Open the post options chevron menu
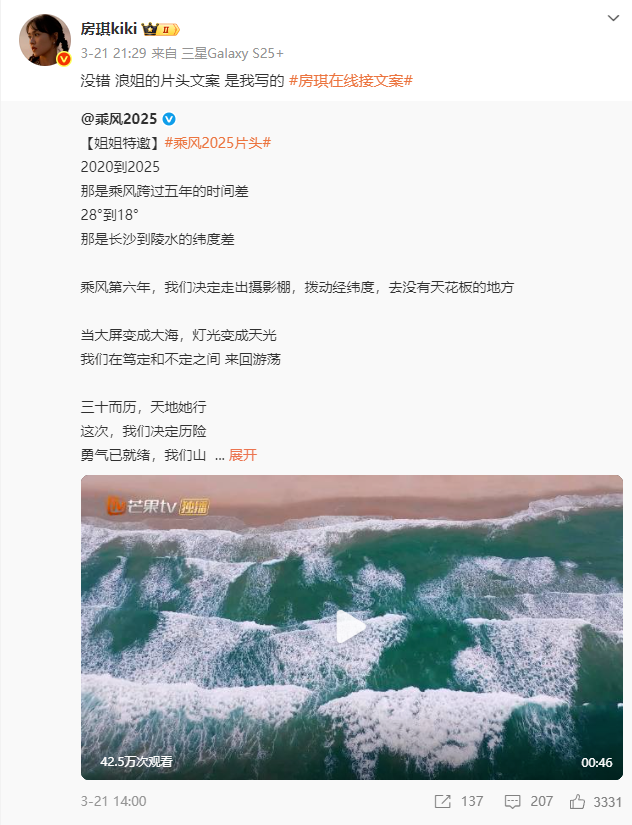 pyautogui.click(x=613, y=18)
